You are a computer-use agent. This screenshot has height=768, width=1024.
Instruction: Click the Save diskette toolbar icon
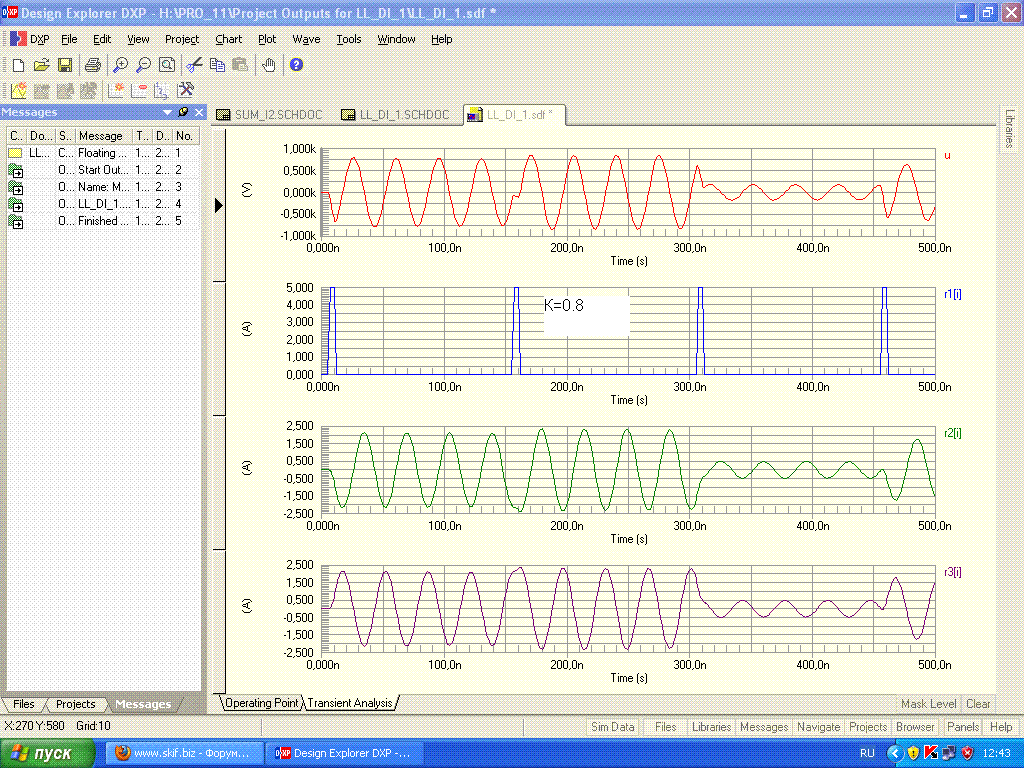coord(65,65)
